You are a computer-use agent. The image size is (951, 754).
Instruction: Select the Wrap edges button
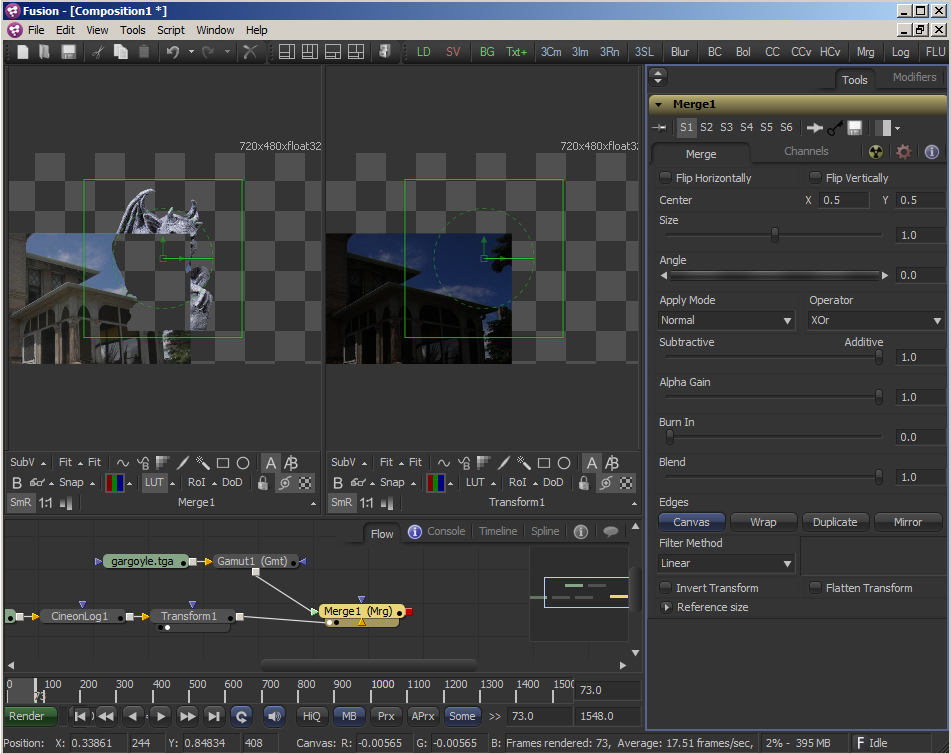click(x=763, y=522)
